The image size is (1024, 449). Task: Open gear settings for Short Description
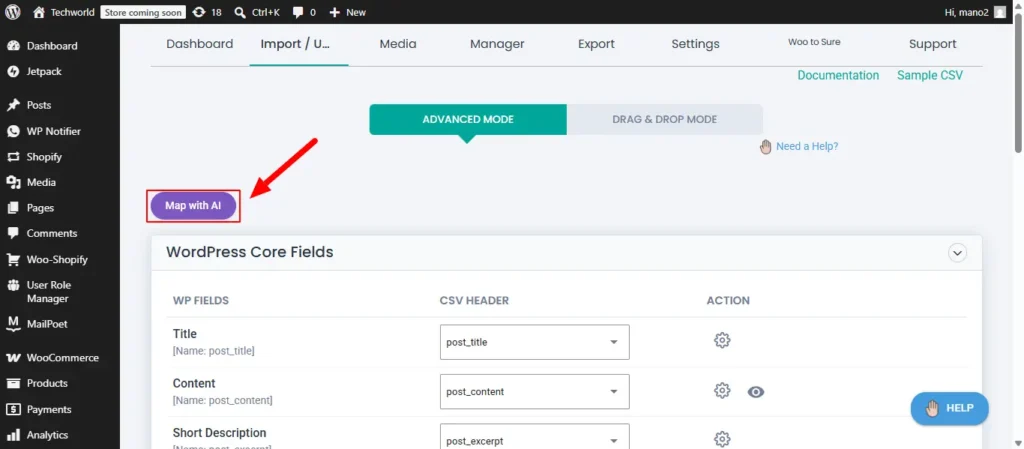click(722, 439)
